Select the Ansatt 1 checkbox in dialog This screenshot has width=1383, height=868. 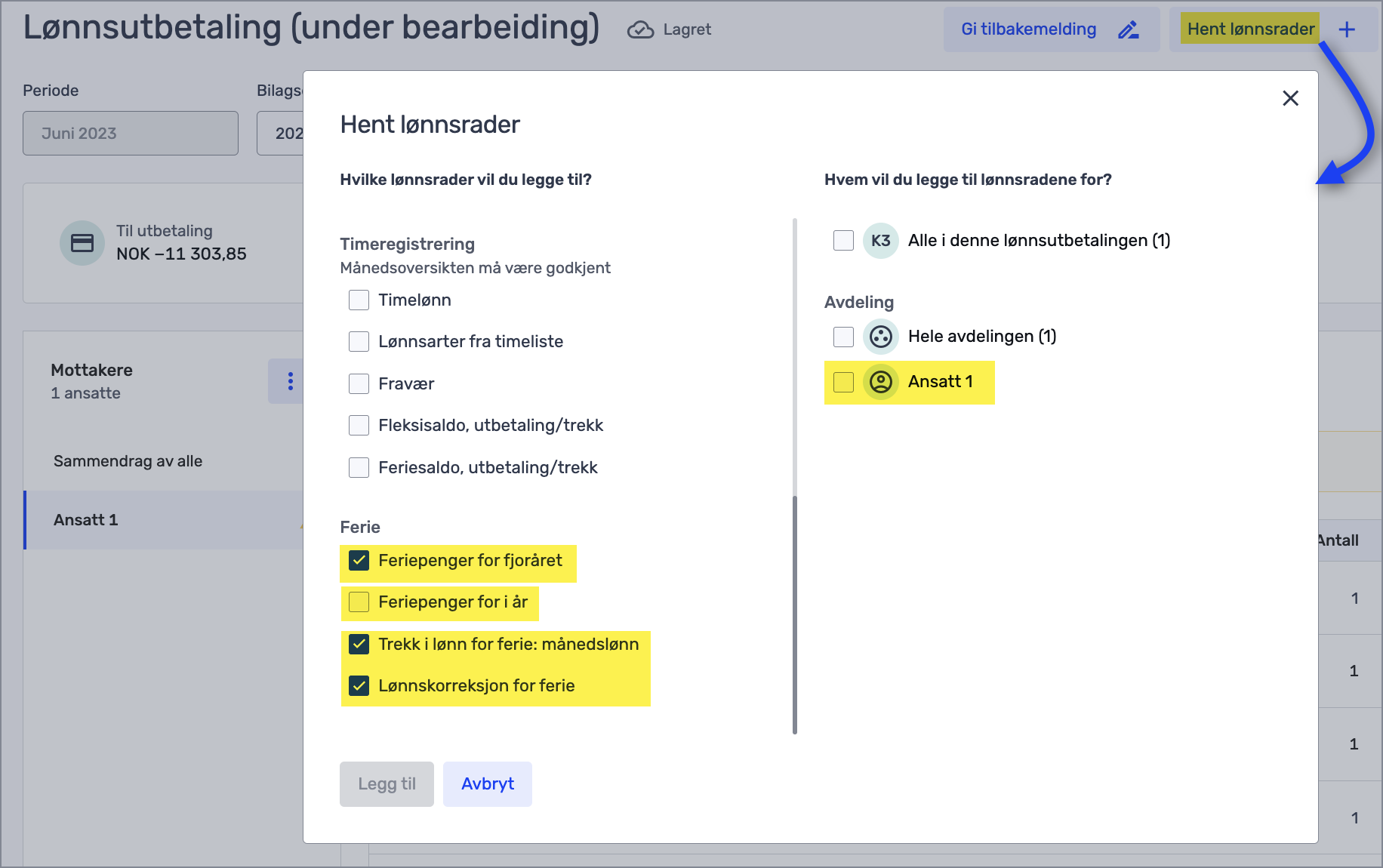[843, 382]
